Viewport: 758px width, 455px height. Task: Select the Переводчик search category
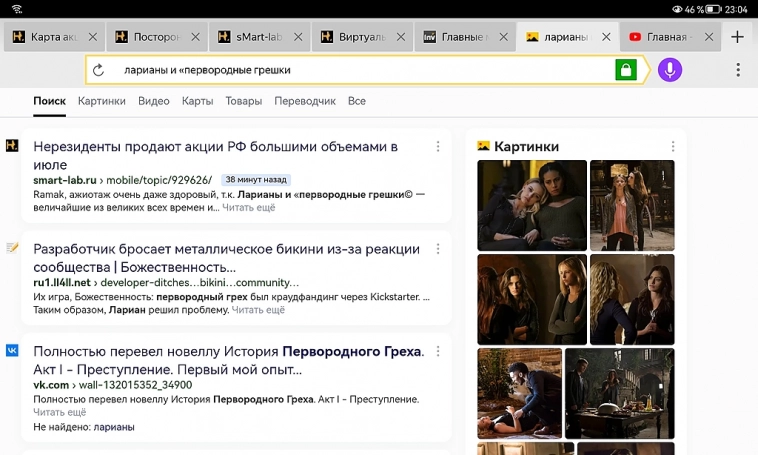tap(304, 101)
